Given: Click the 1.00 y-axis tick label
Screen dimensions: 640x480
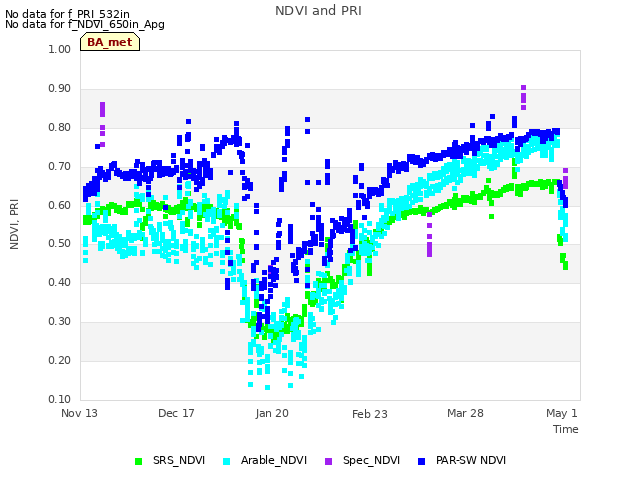Looking at the screenshot, I should 60,49.
